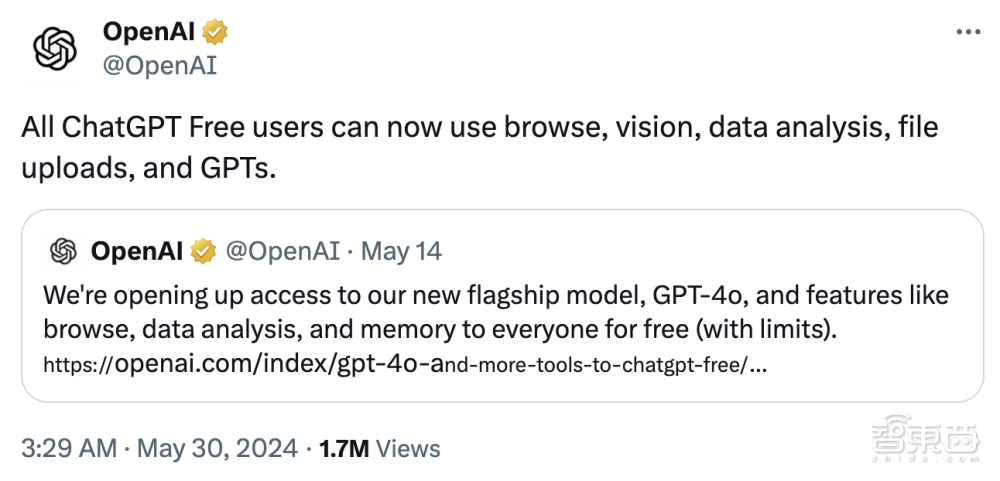Click the 'All ChatGPT Free users' tweet text
This screenshot has width=1000, height=481.
pos(480,148)
